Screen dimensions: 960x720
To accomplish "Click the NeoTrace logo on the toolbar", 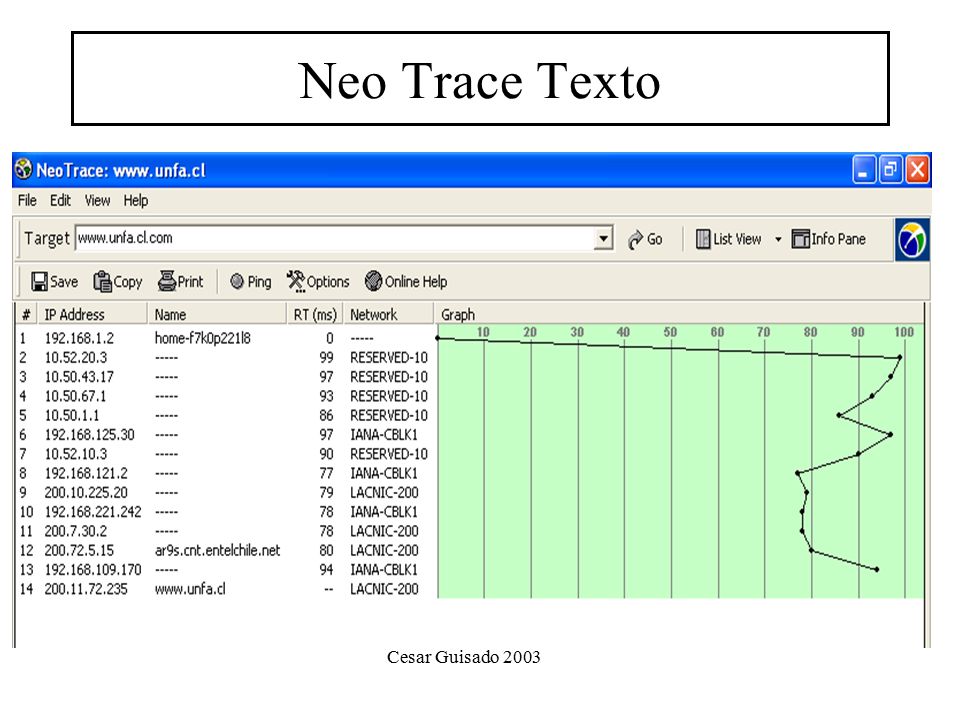I will (x=912, y=240).
